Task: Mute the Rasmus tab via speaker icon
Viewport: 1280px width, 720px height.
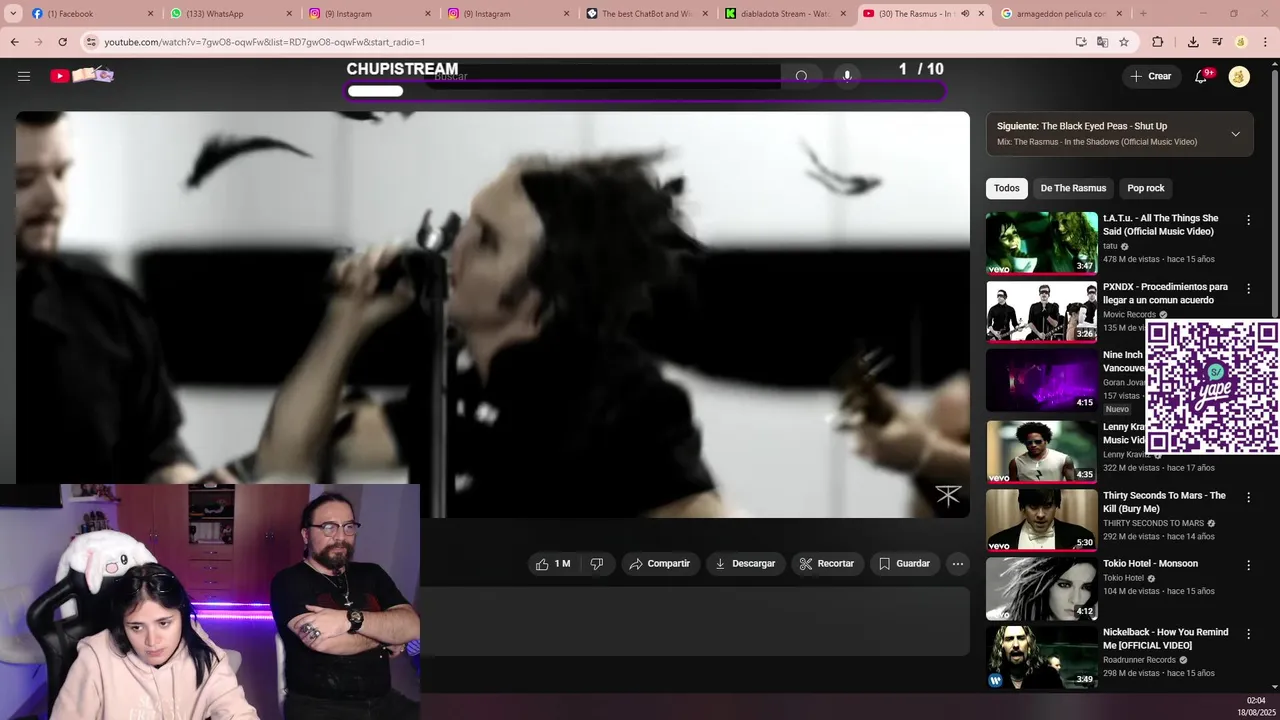Action: click(965, 14)
